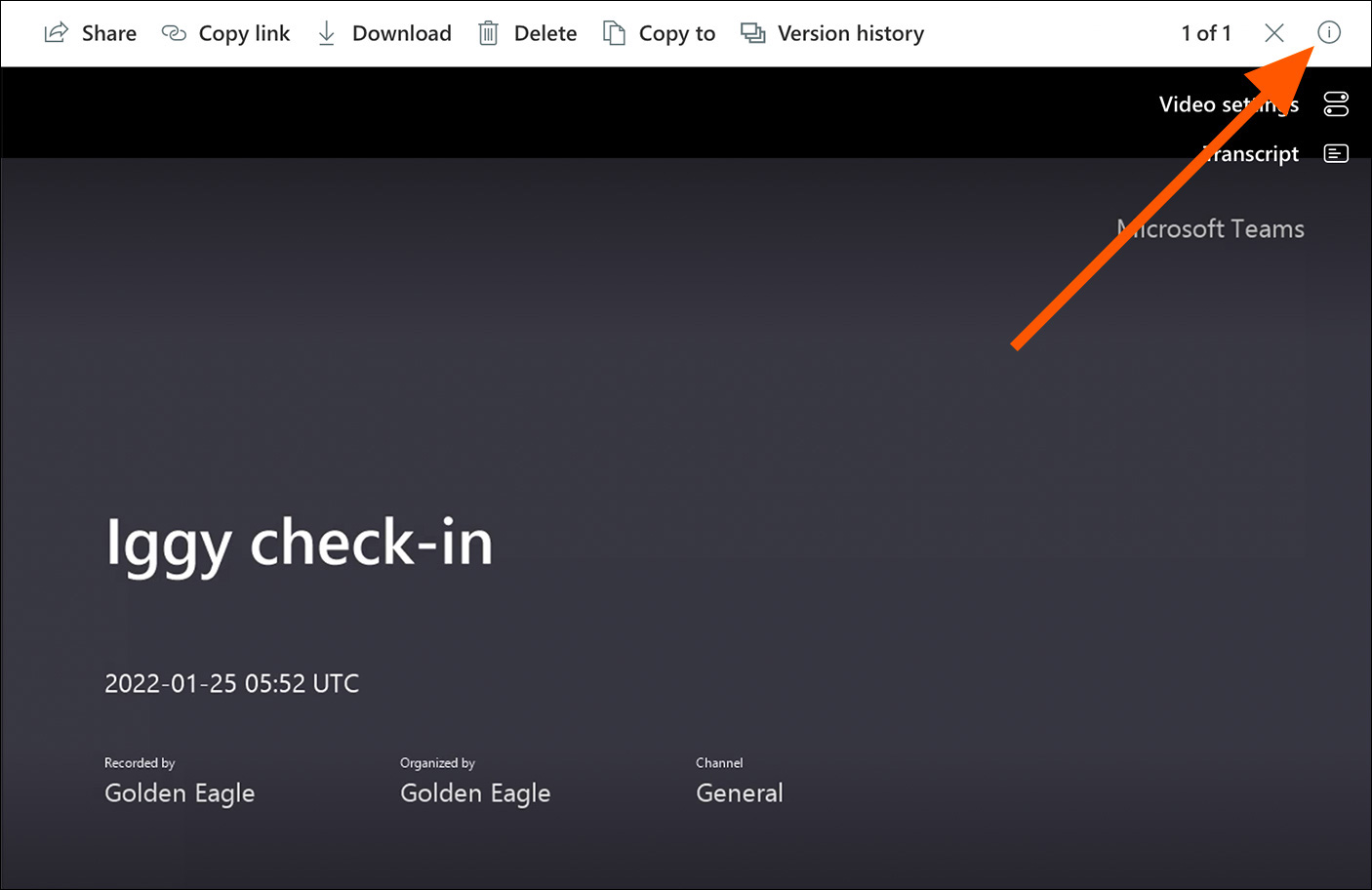The image size is (1372, 890).
Task: Show the "Transcript" text label
Action: 1252,154
